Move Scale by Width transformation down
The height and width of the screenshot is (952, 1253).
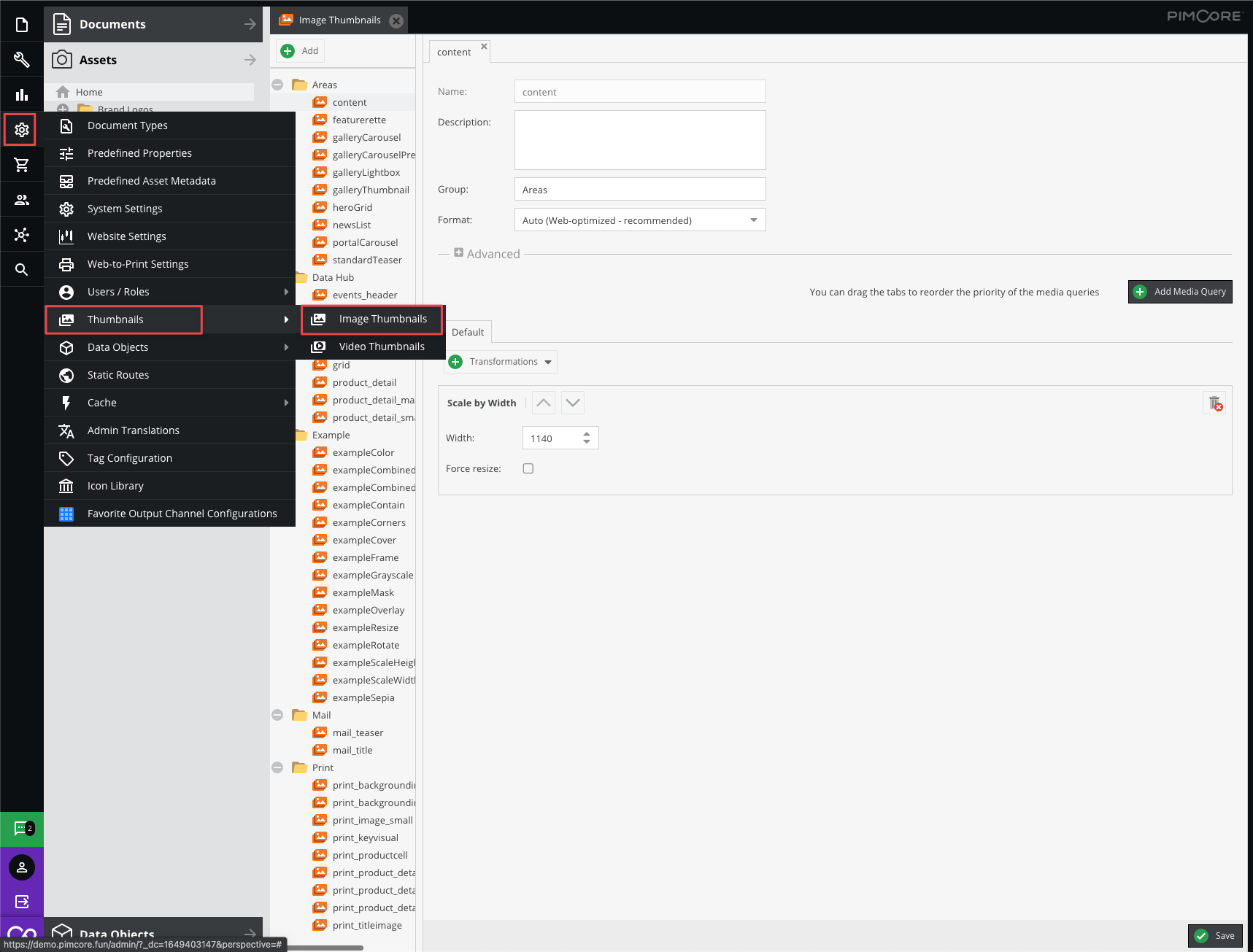573,403
